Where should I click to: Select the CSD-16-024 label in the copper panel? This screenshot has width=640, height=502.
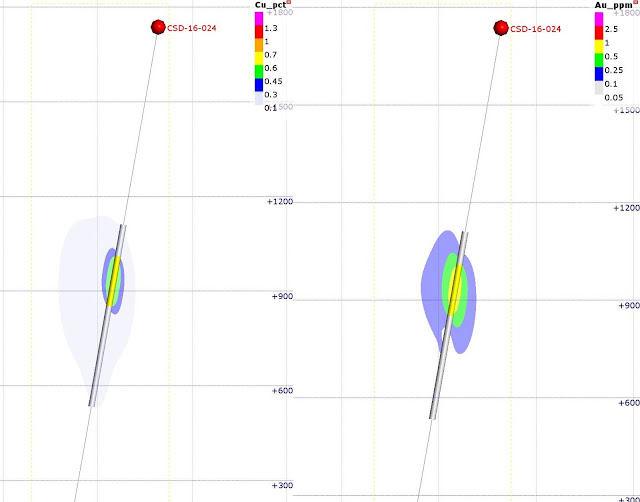[x=191, y=28]
